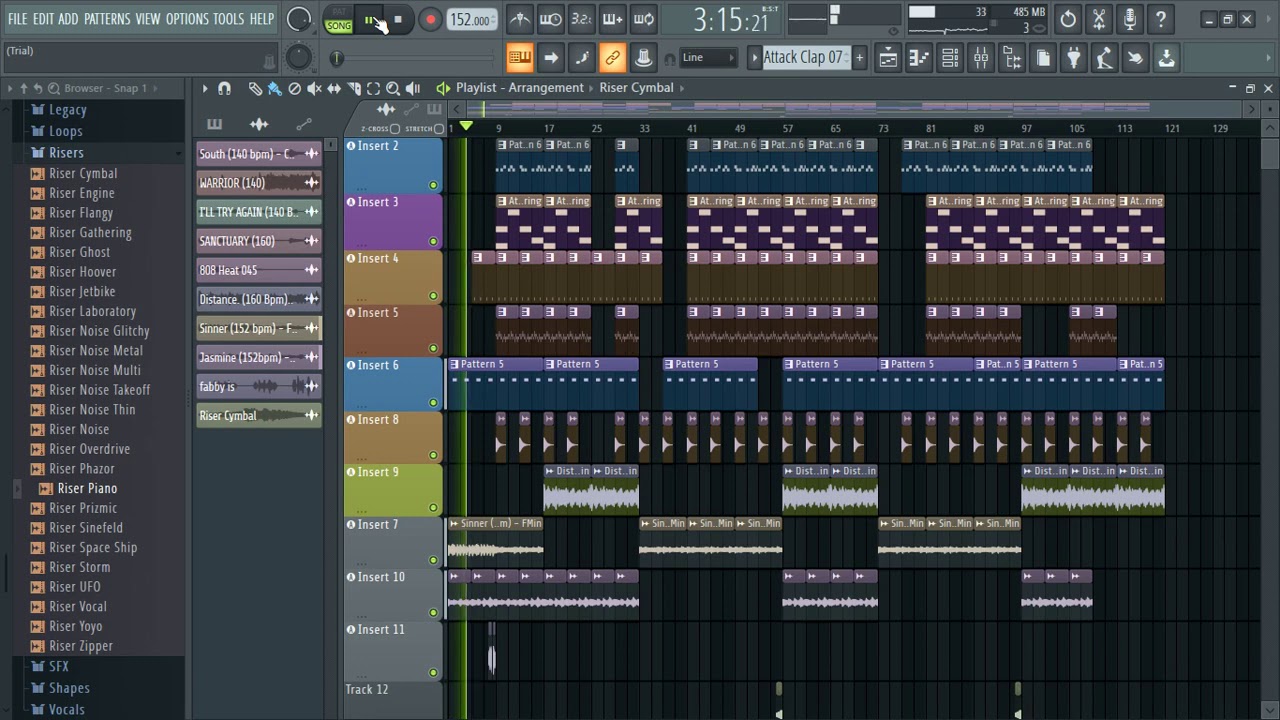Screen dimensions: 1280x720
Task: Open the EDIT menu
Action: (x=43, y=19)
